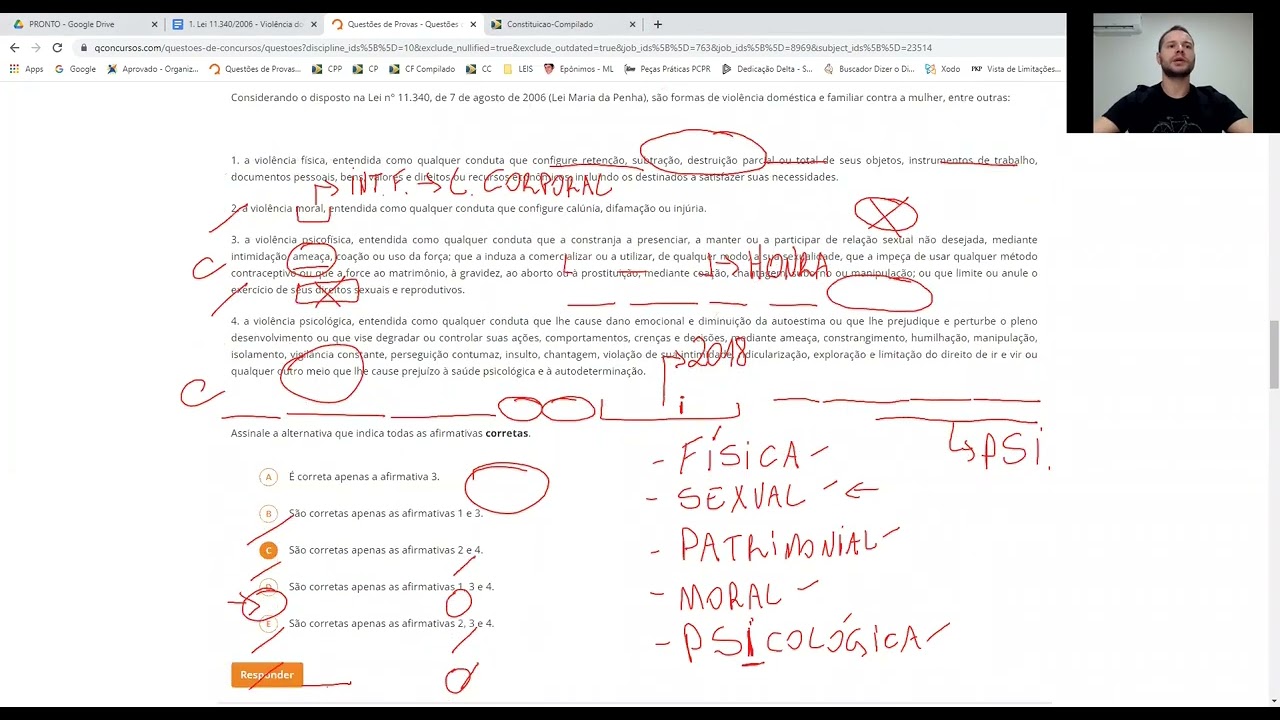Open the Apps bookmark shortcut
1280x720 pixels.
(27, 69)
